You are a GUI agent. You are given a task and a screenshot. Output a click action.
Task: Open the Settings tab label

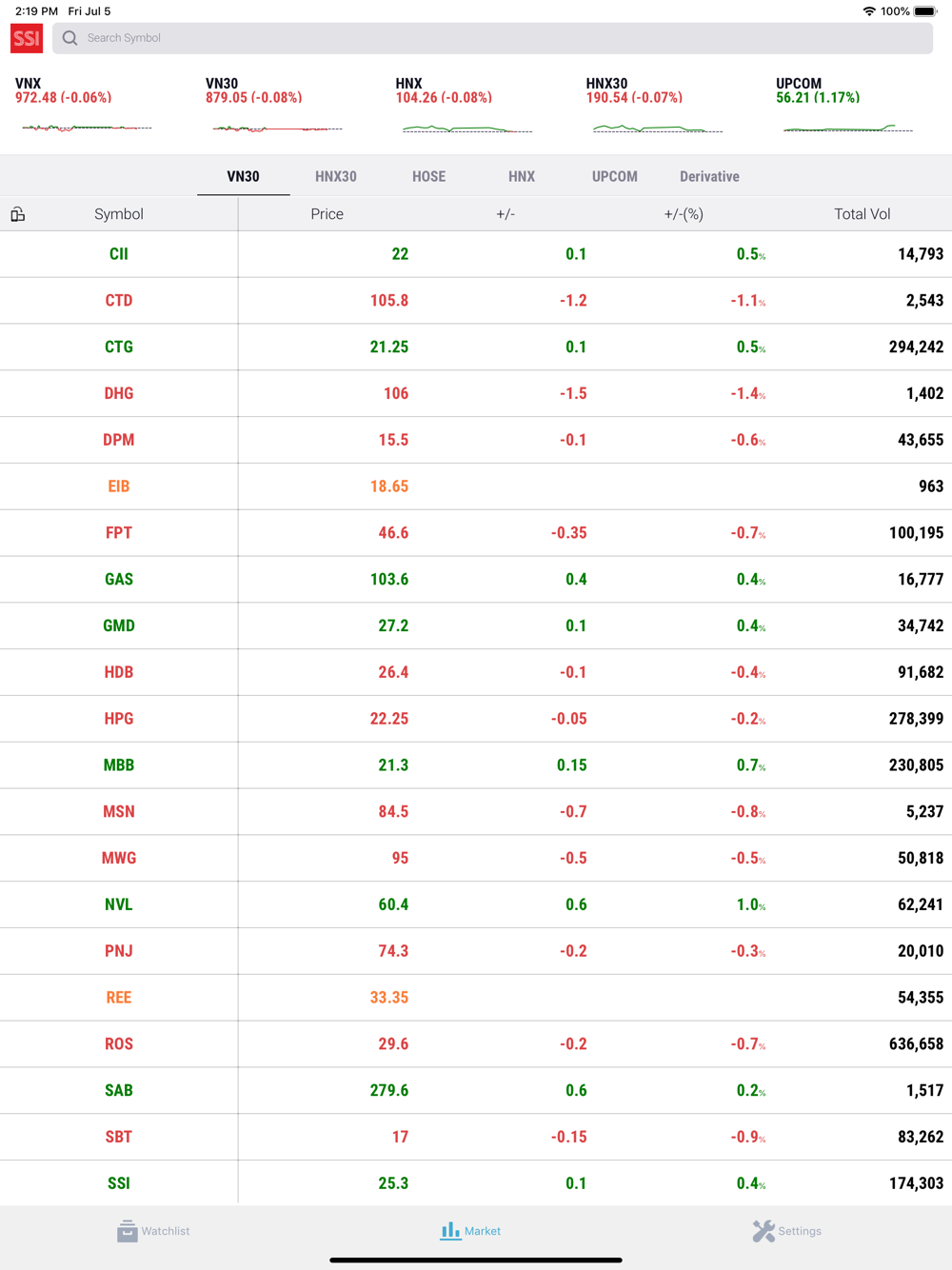point(800,1231)
